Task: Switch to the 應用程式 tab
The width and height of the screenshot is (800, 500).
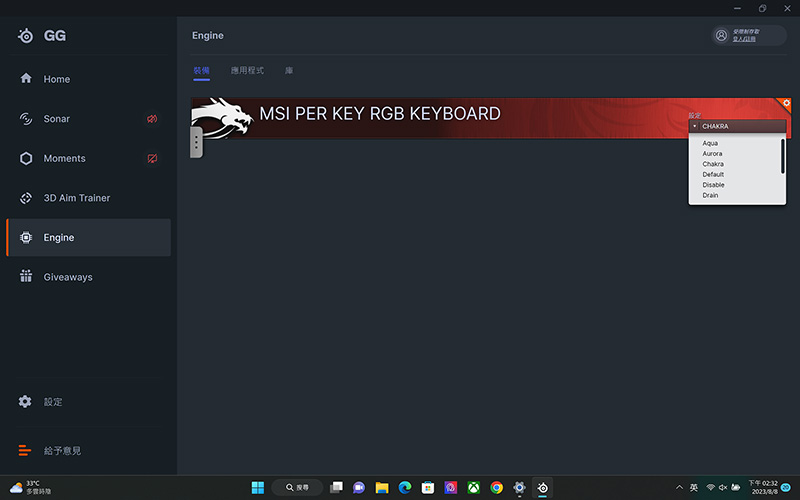Action: (247, 71)
